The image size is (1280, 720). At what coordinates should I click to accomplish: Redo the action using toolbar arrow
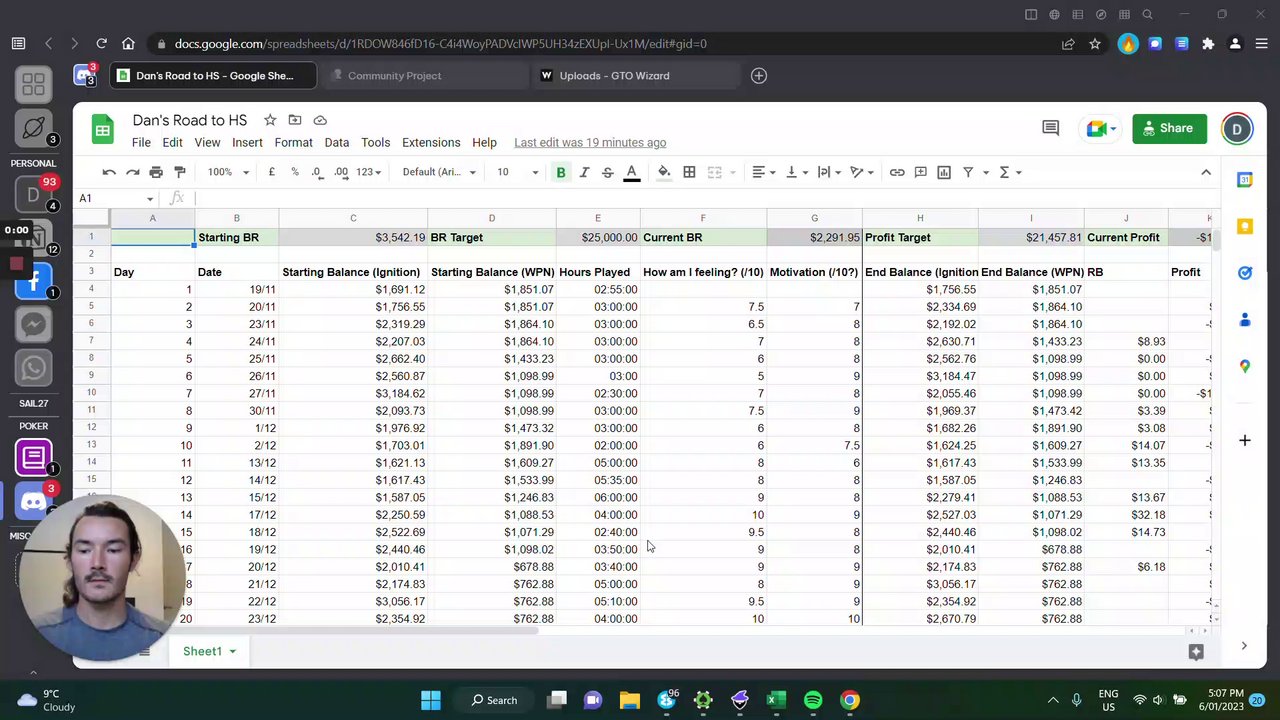[x=132, y=172]
